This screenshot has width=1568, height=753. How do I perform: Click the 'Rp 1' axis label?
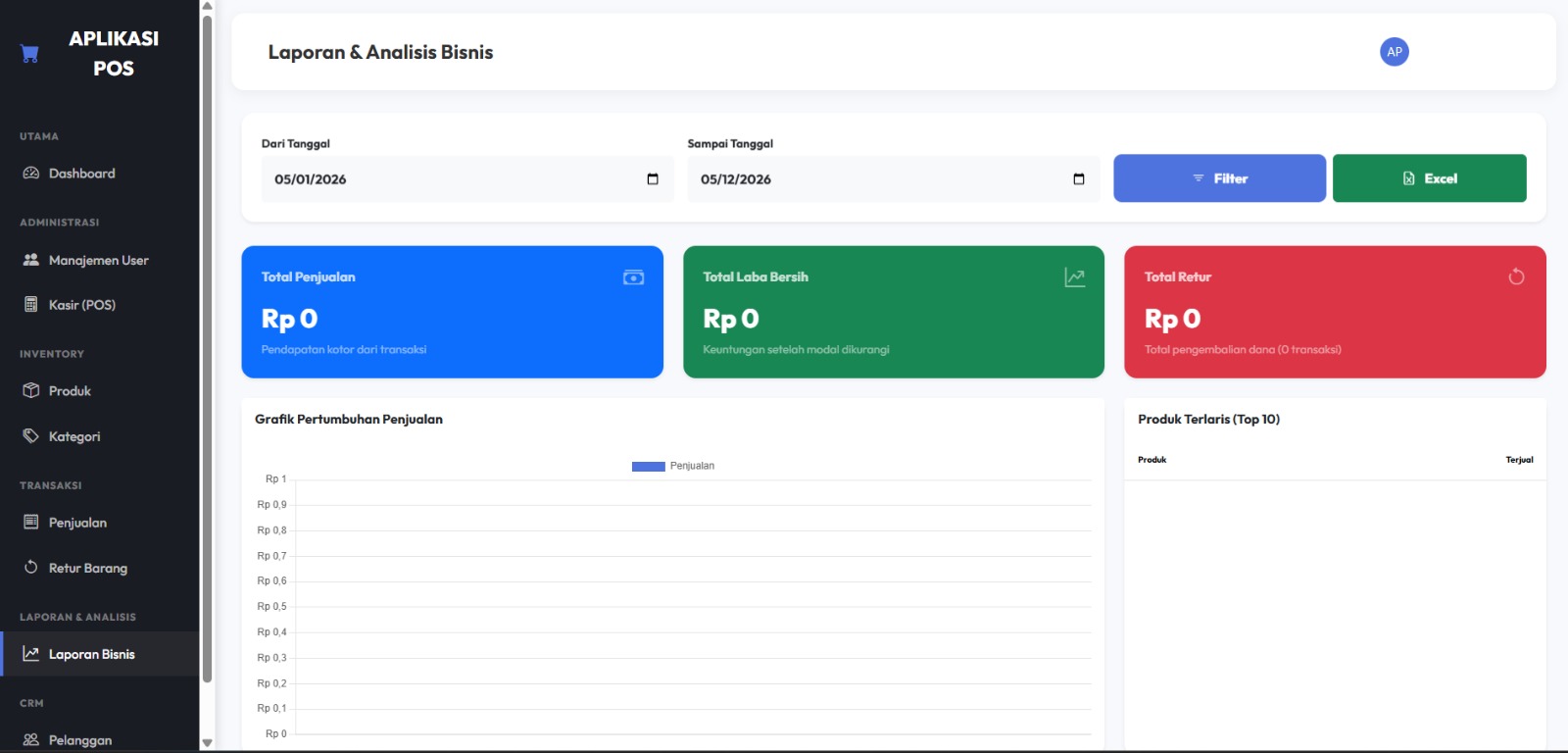(x=275, y=478)
